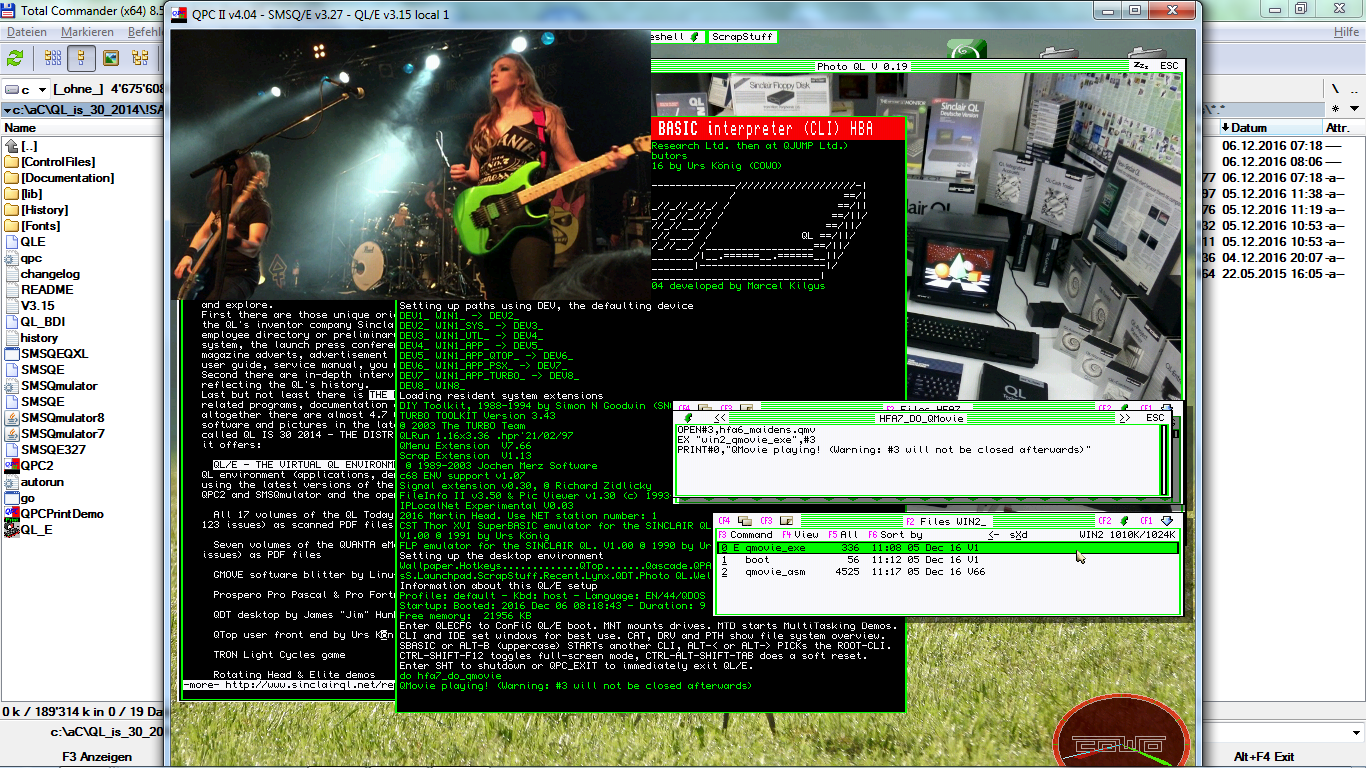
Task: Open the favorites asterisk button in right panel
Action: pos(1335,108)
